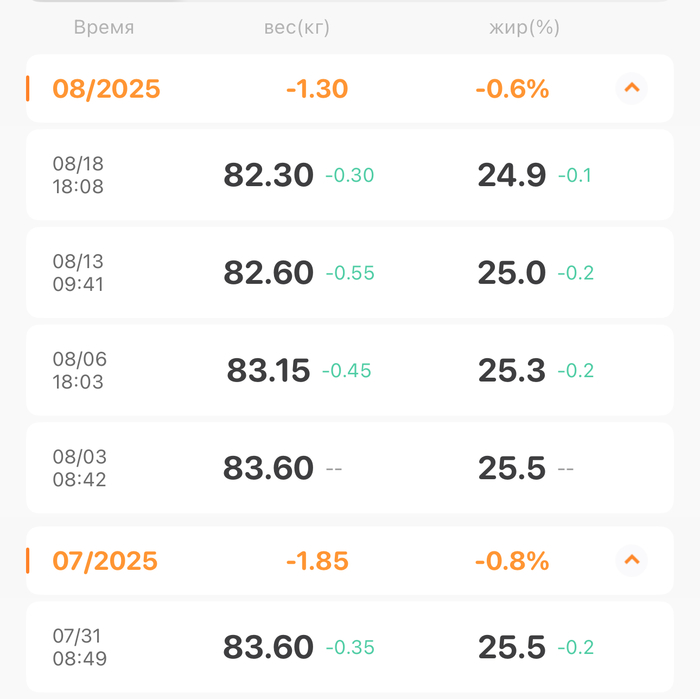Open the 08/18 18:08 record date
The width and height of the screenshot is (700, 699).
[78, 175]
